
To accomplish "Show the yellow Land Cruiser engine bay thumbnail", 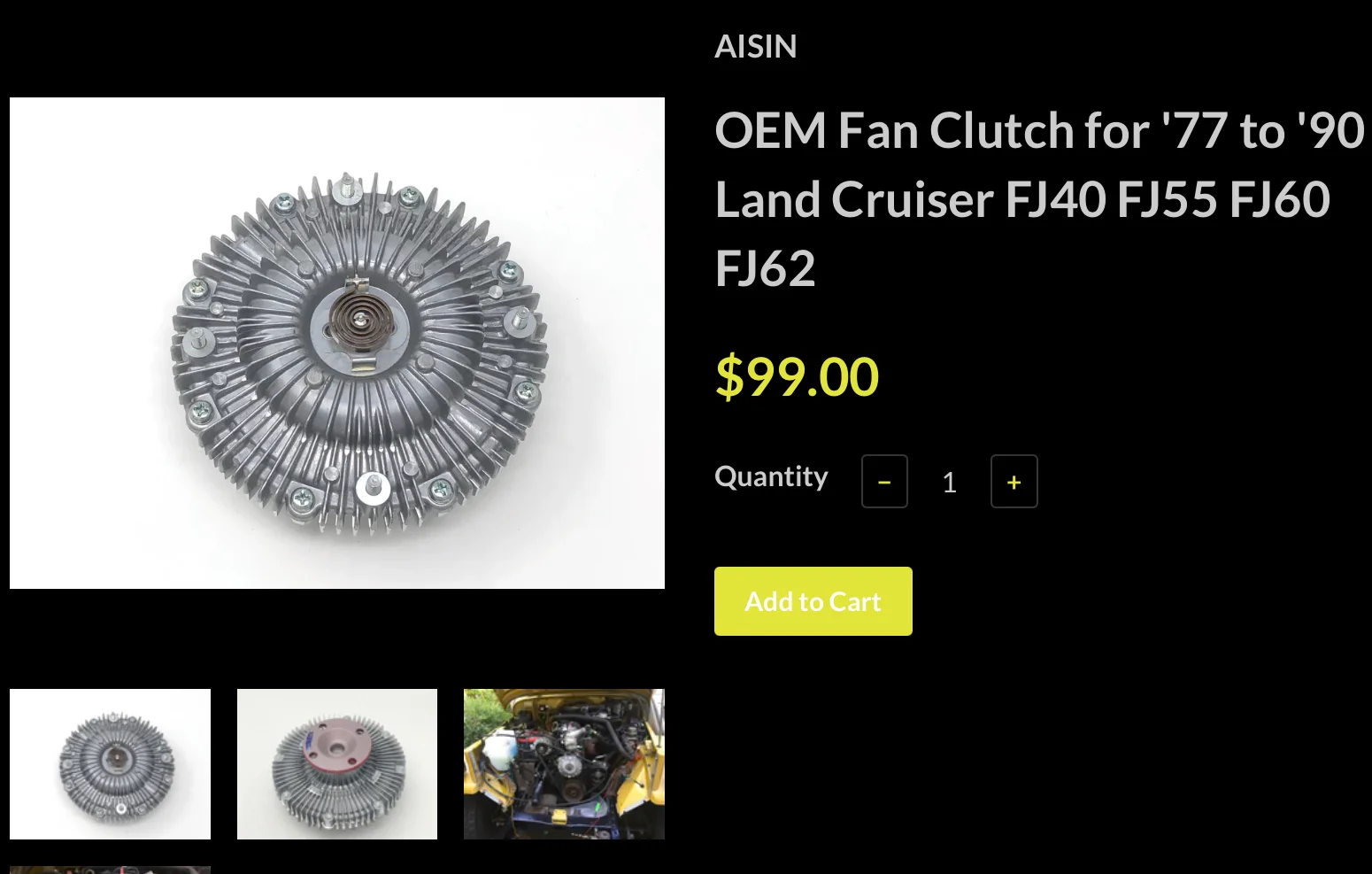I will pyautogui.click(x=564, y=764).
